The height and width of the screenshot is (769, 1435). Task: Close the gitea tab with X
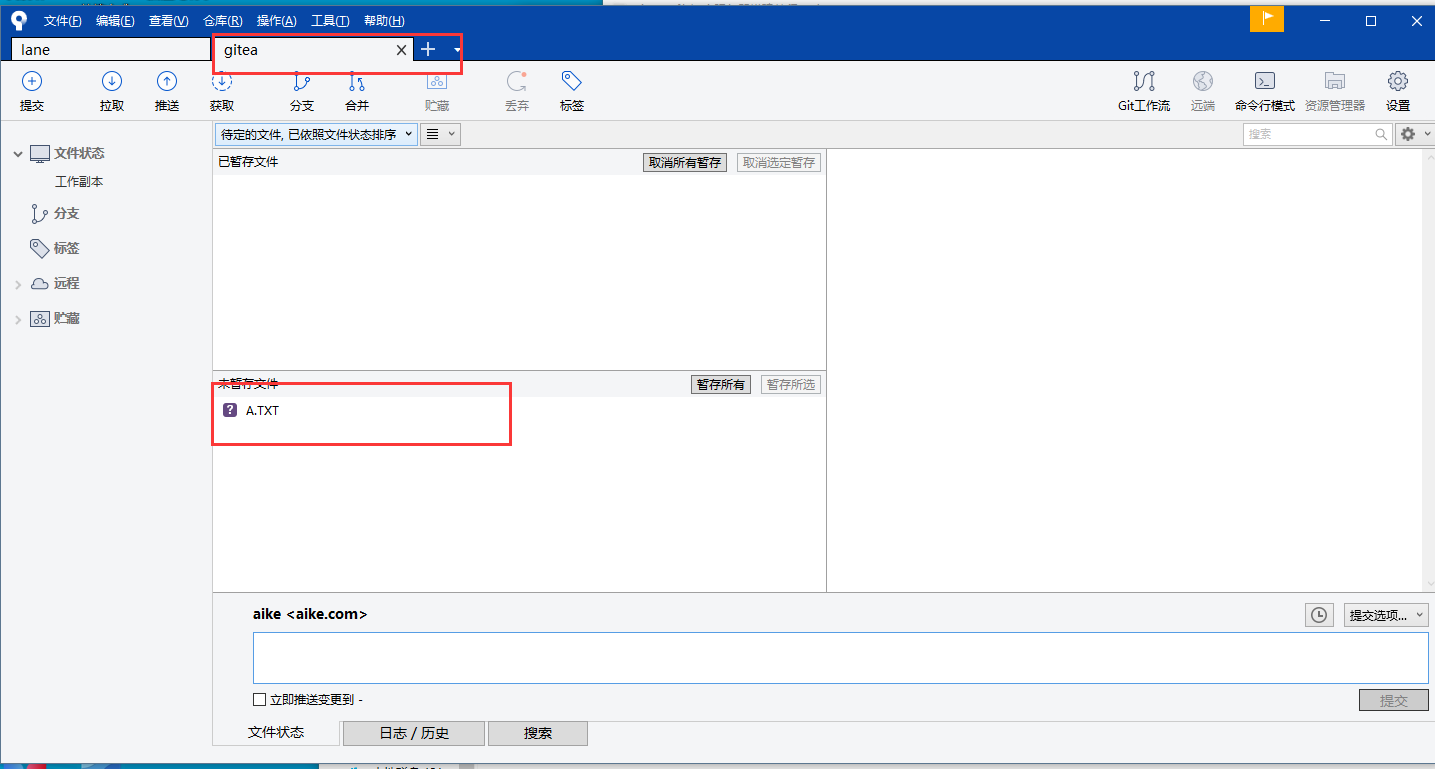(x=402, y=50)
